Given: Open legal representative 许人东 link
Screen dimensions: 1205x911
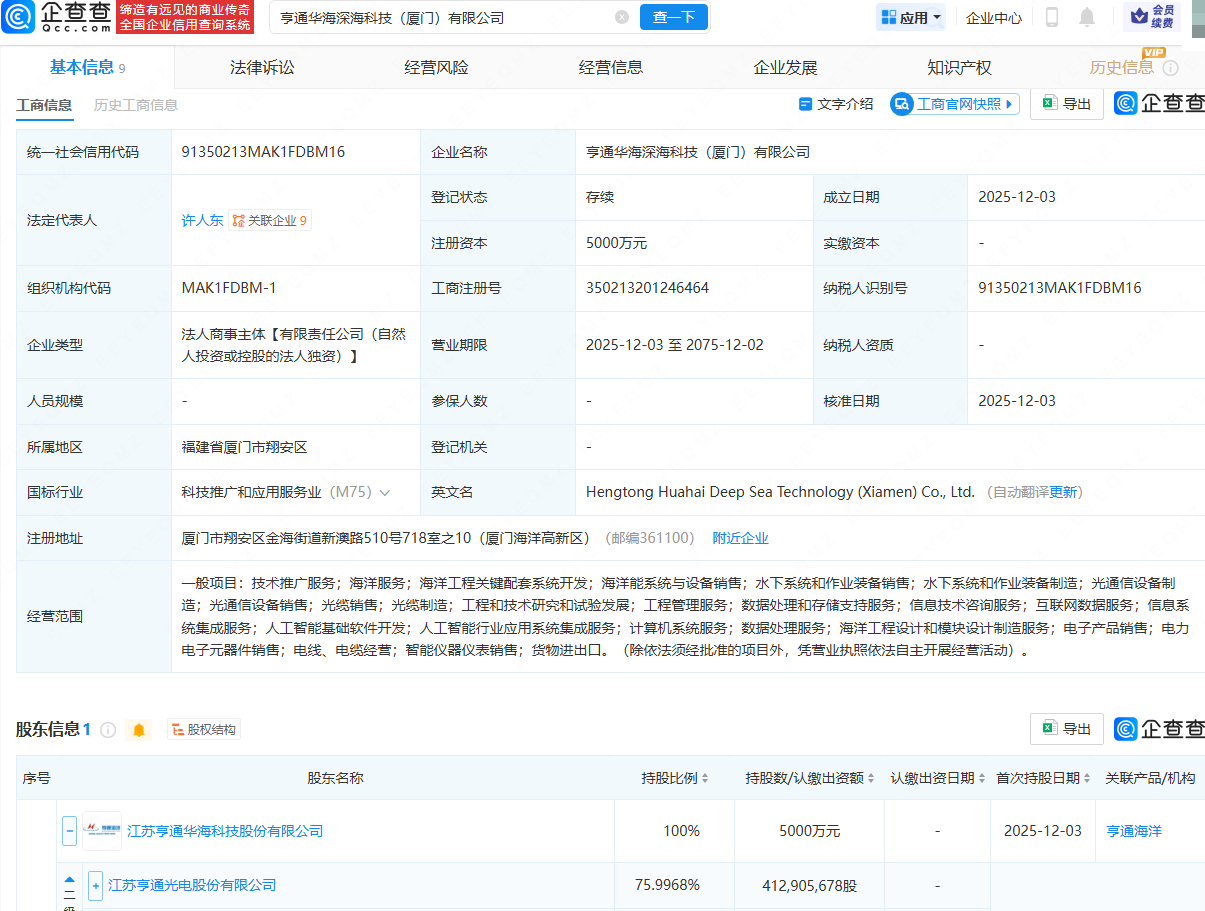Looking at the screenshot, I should (x=202, y=220).
